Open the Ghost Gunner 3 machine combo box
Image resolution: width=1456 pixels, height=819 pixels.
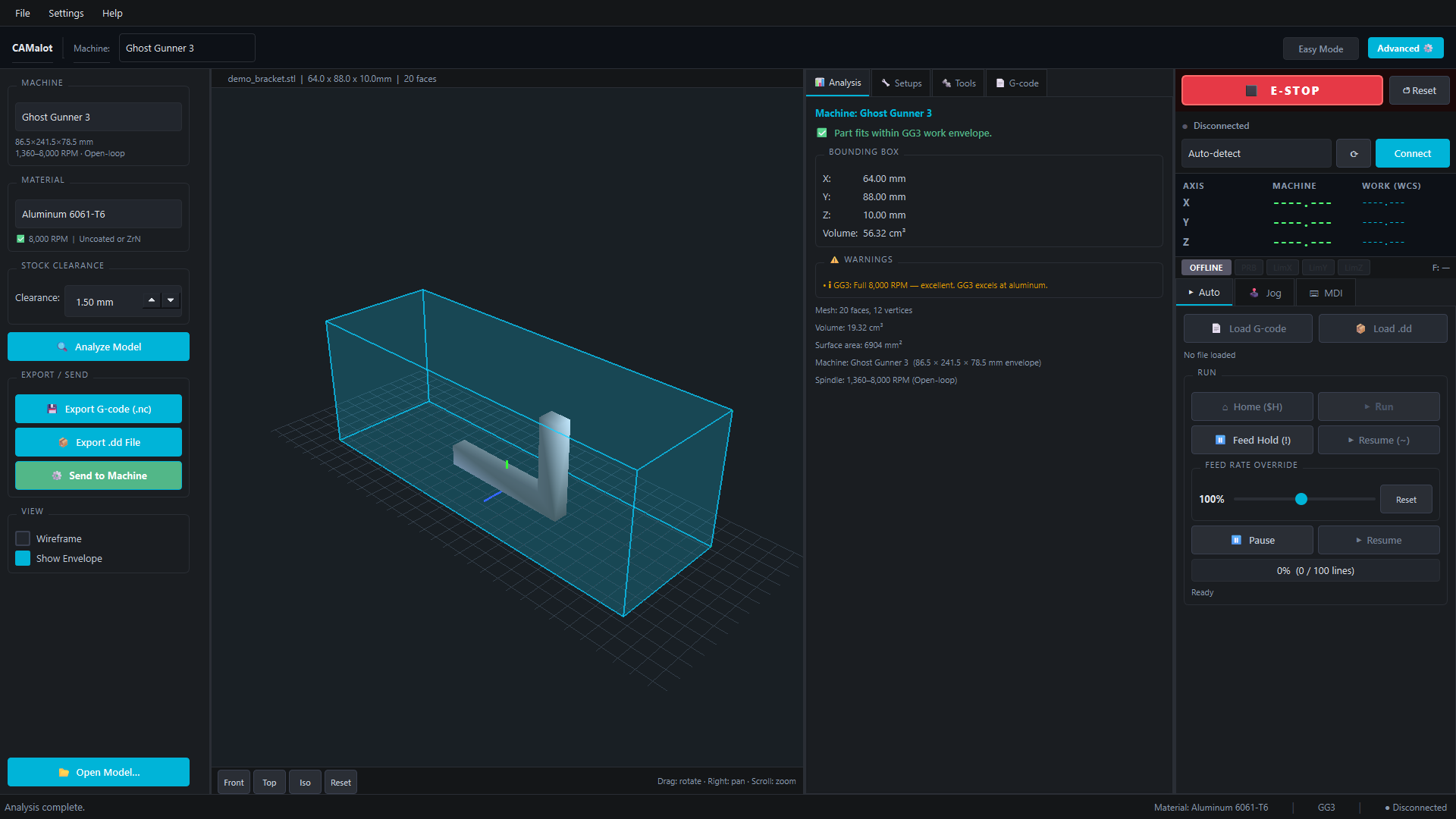click(x=99, y=117)
